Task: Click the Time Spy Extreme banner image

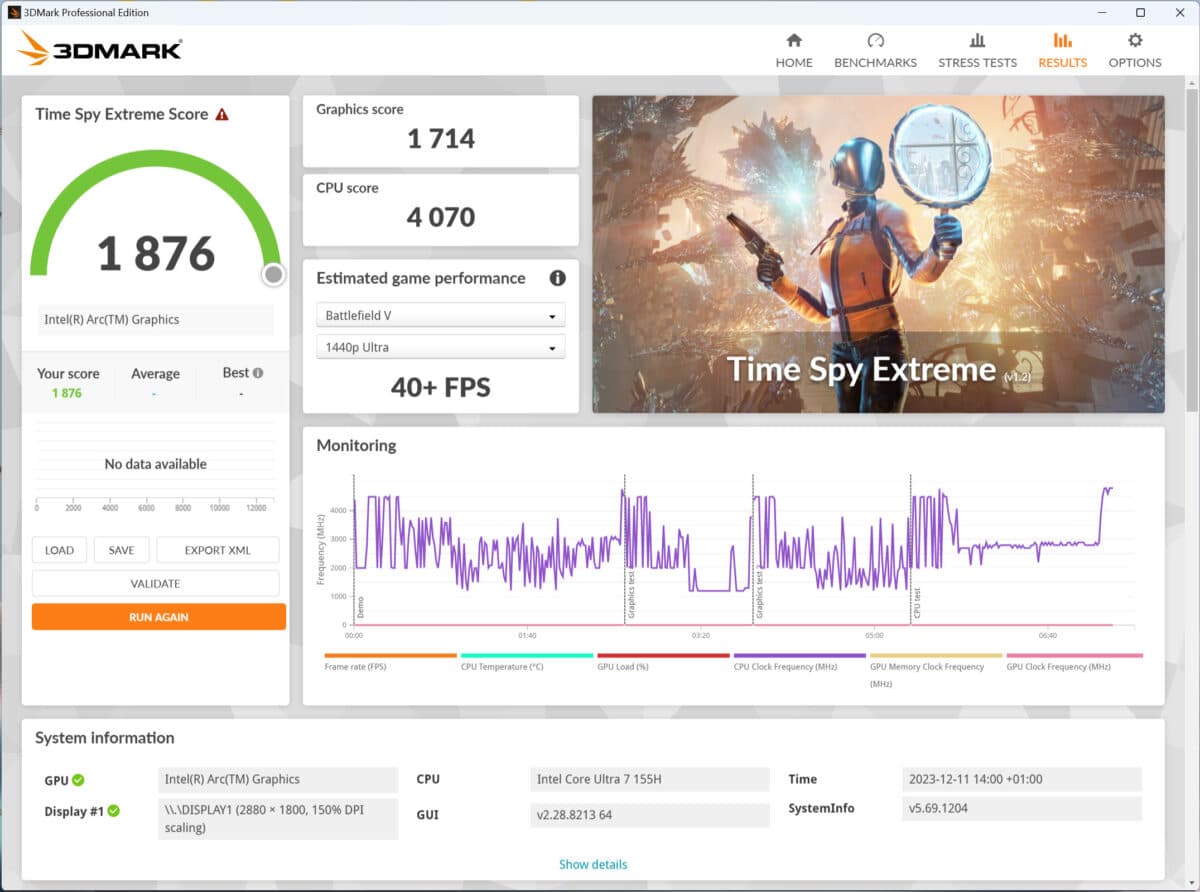Action: click(878, 254)
